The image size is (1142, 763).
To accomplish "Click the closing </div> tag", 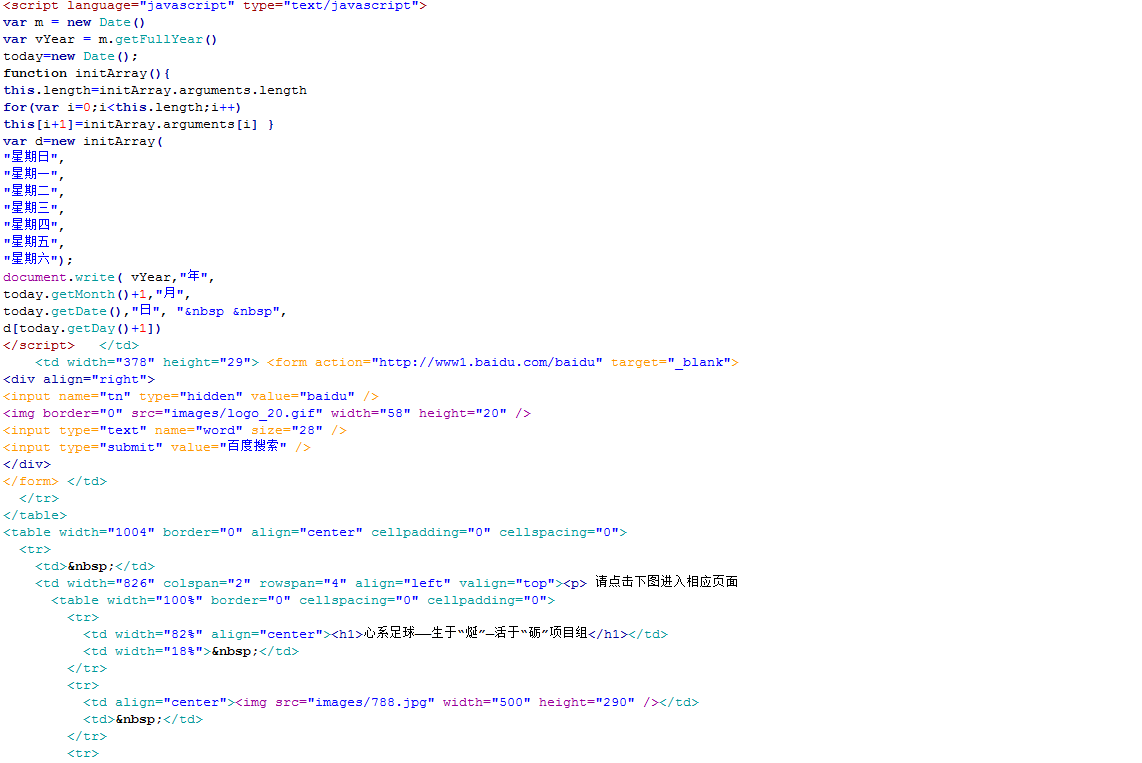I will (x=27, y=464).
